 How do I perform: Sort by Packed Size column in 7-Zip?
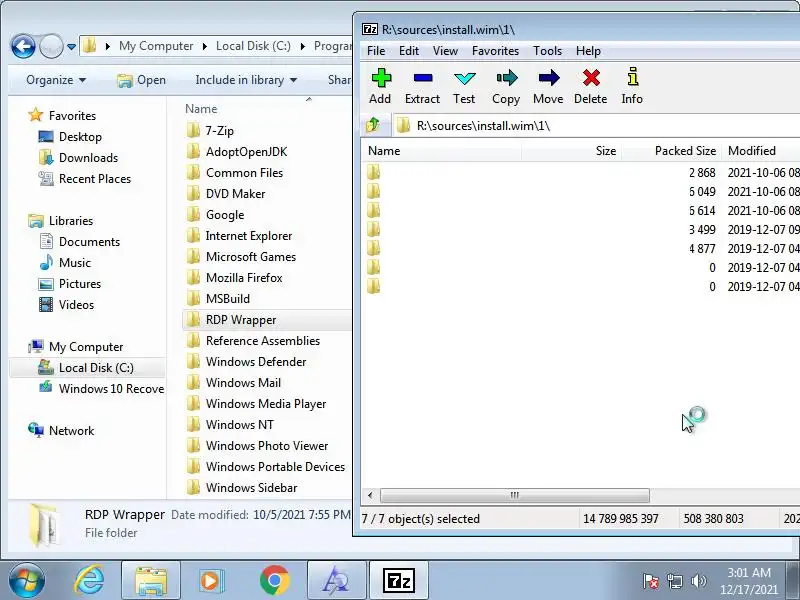pos(671,151)
